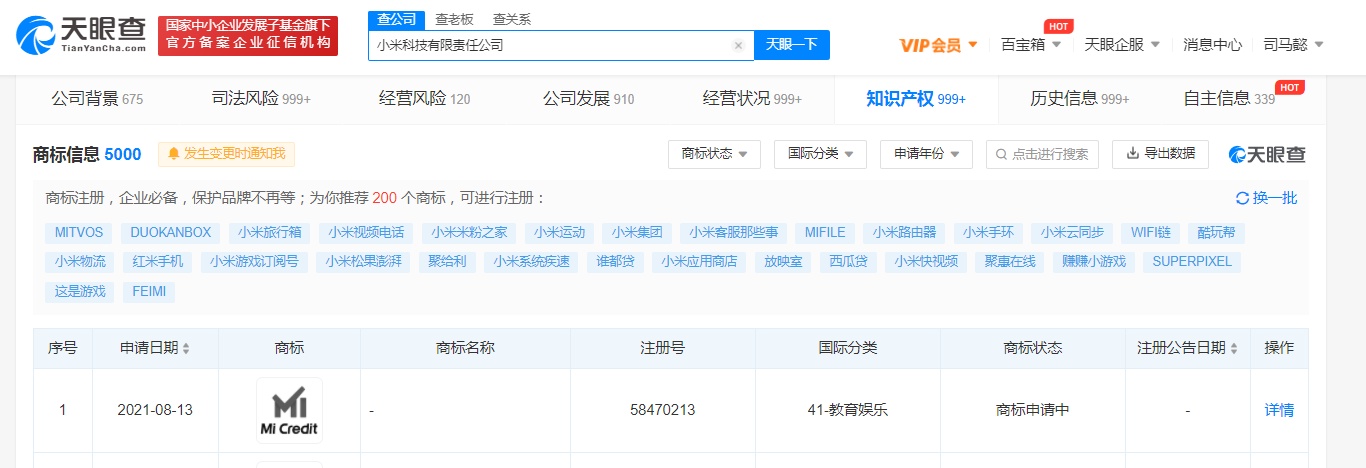Open the 司法风险 tab

(x=261, y=98)
